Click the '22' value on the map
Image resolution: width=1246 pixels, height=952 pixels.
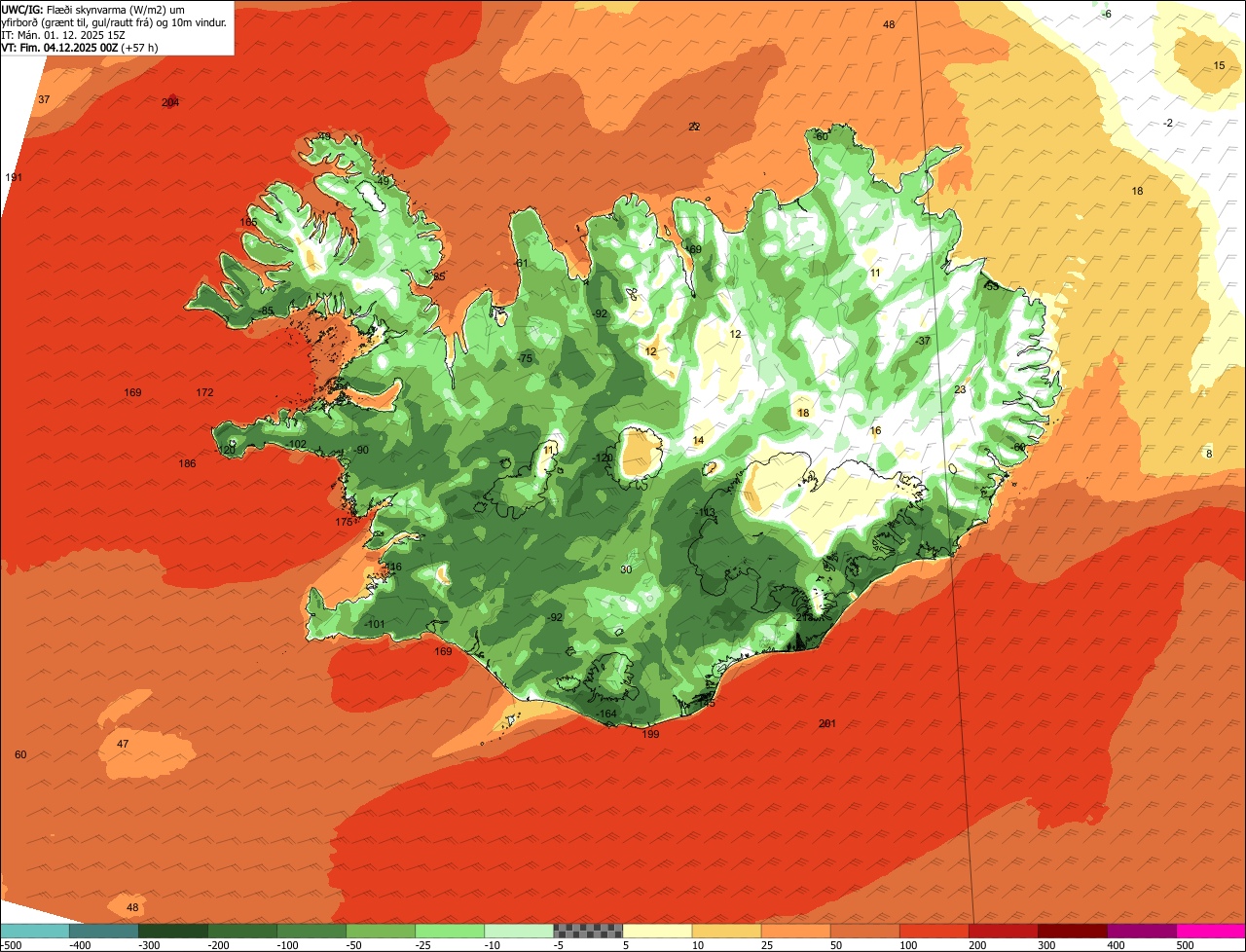pos(694,127)
